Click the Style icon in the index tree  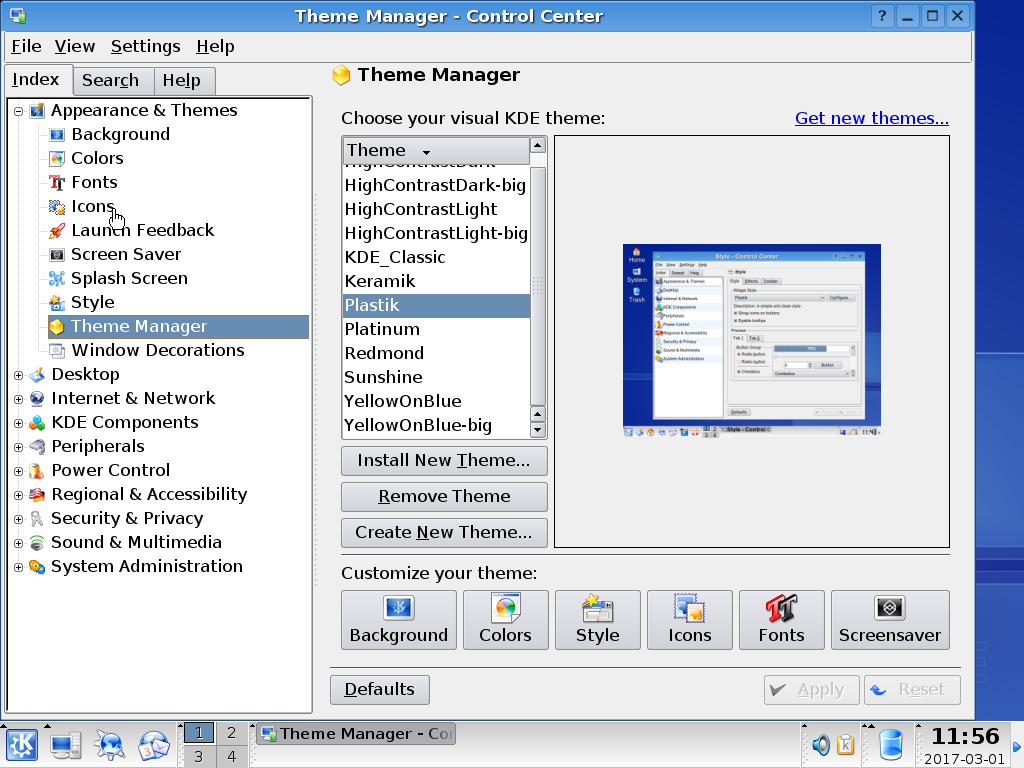pyautogui.click(x=57, y=302)
